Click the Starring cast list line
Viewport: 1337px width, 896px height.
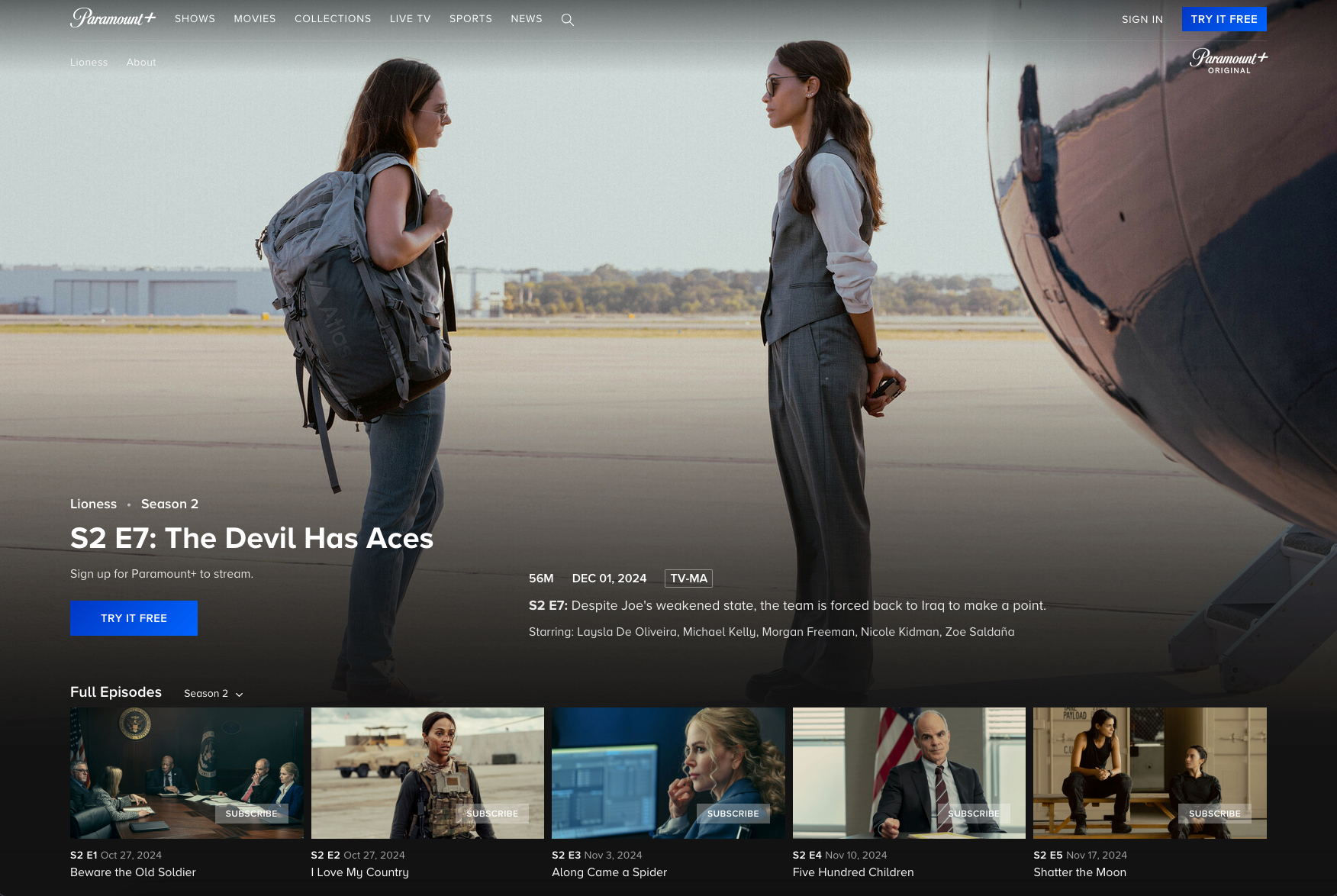tap(772, 632)
